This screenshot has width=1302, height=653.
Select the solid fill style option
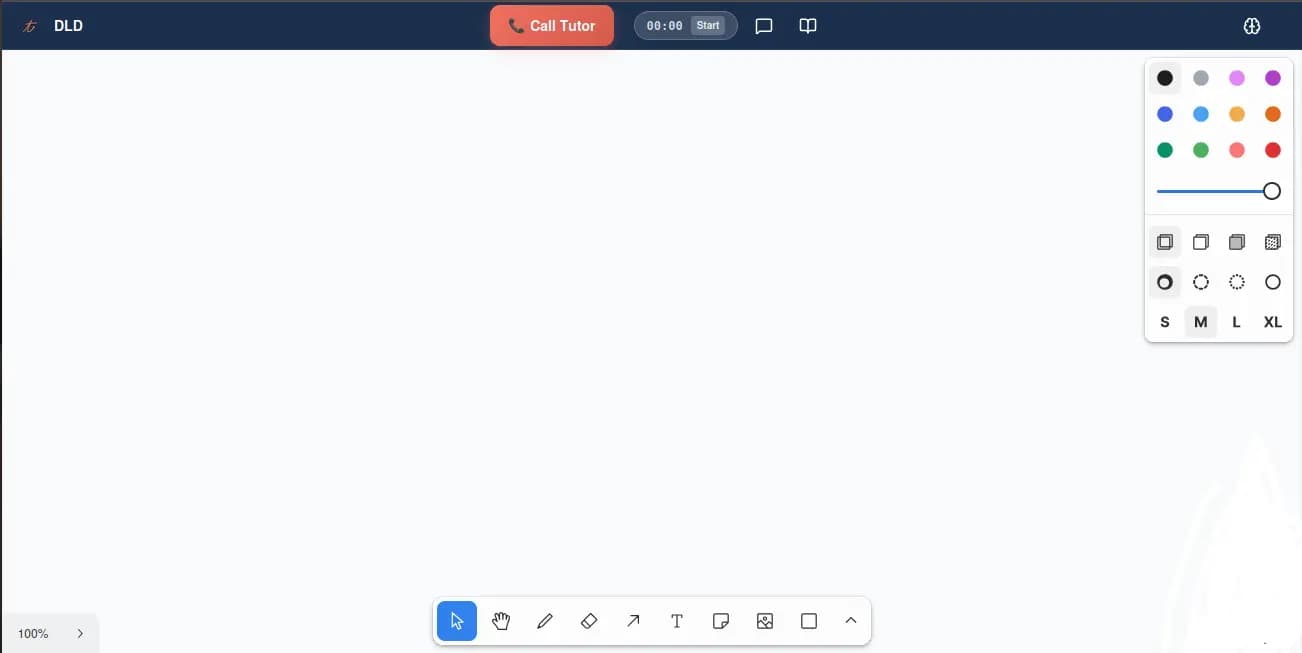coord(1237,242)
